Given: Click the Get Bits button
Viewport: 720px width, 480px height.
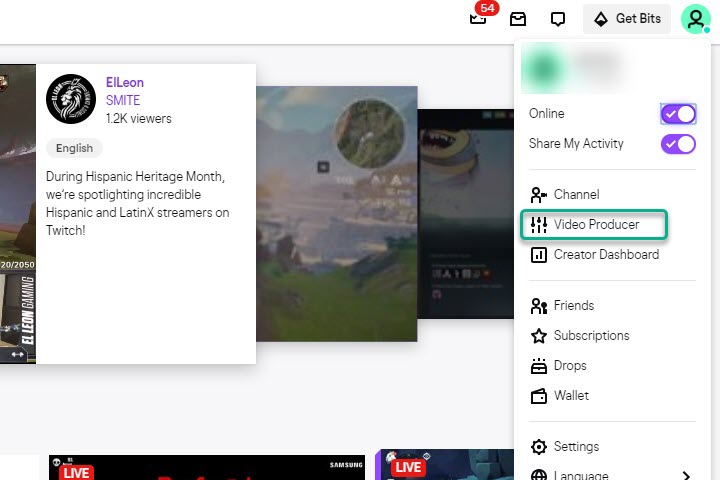Looking at the screenshot, I should 627,19.
